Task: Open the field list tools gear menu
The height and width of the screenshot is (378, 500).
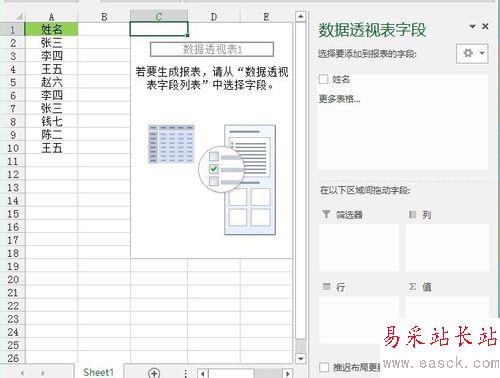Action: [x=472, y=53]
